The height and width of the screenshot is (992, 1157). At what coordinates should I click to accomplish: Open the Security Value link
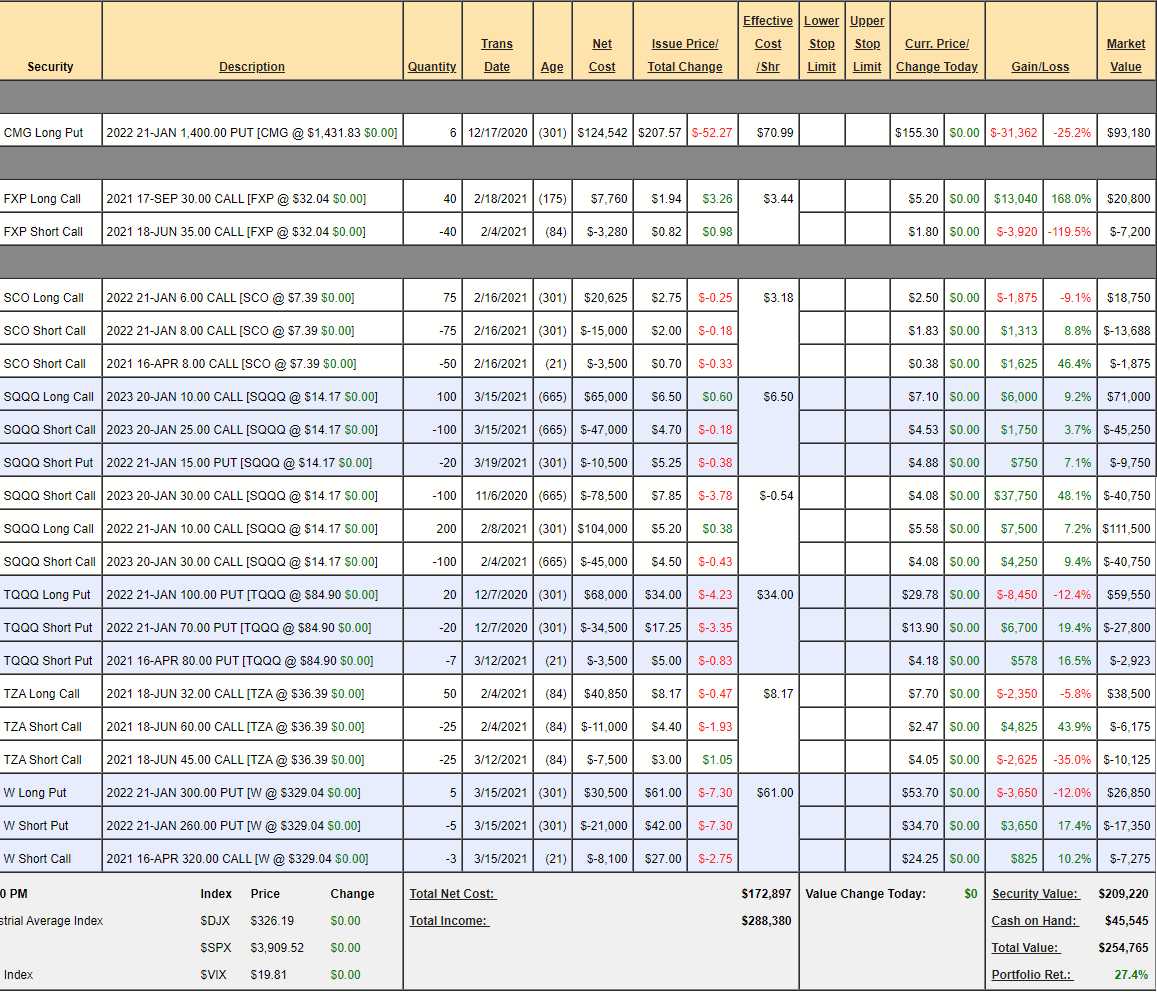pos(1035,894)
